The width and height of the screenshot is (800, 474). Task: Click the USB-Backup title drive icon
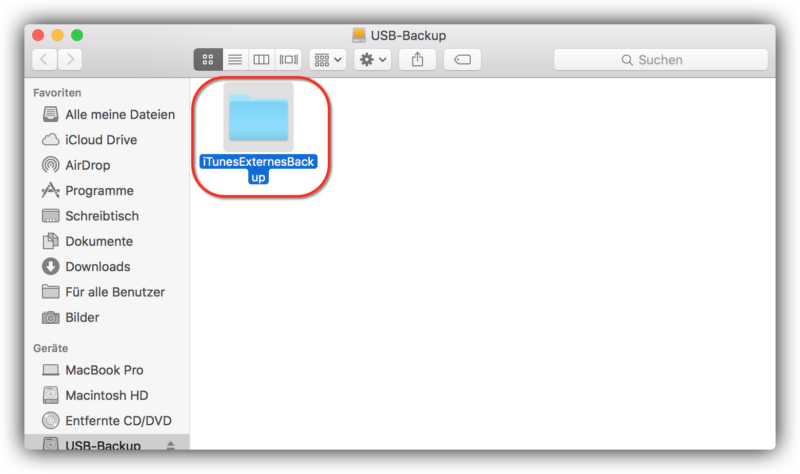pyautogui.click(x=359, y=35)
